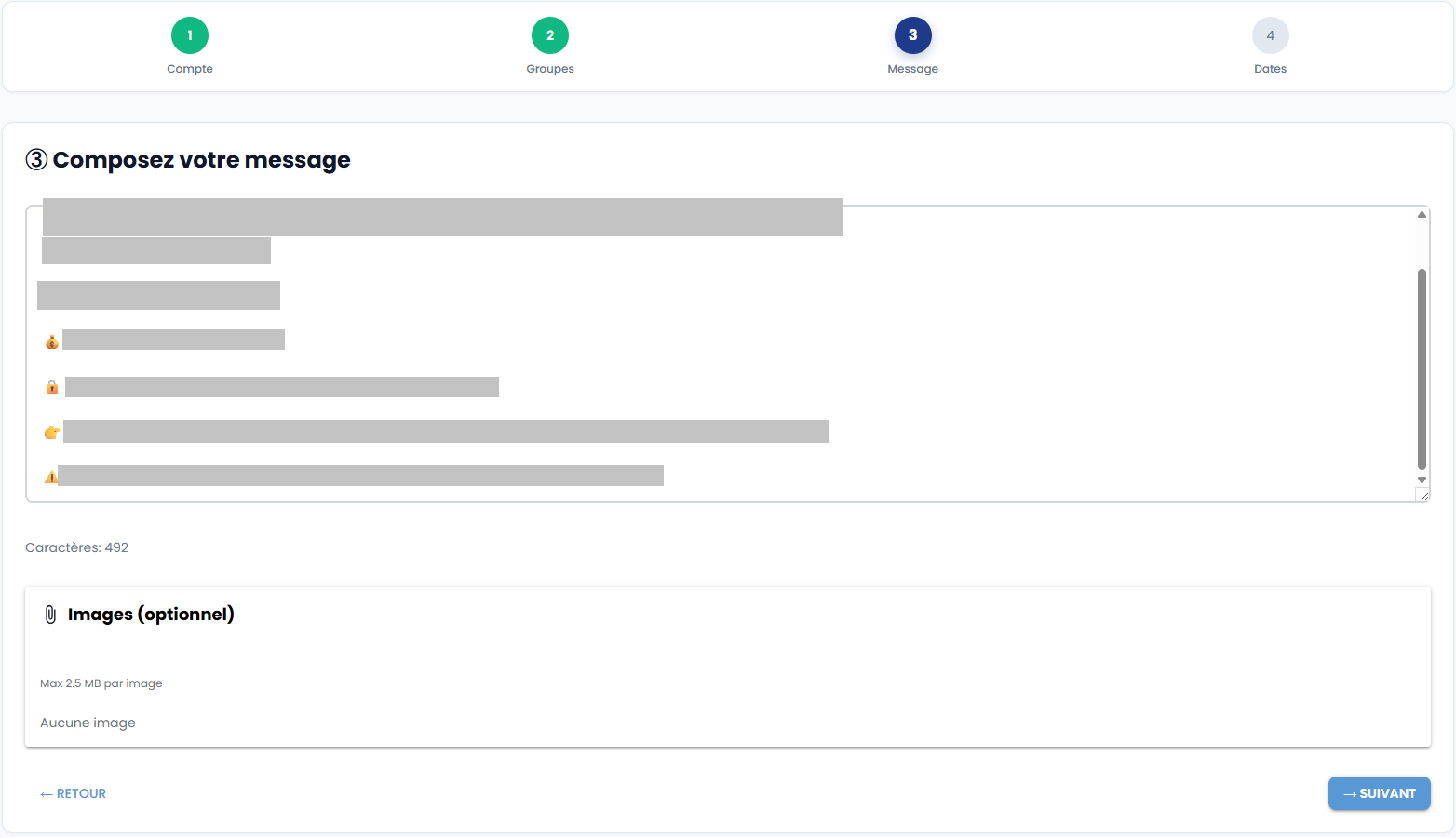The image size is (1456, 838).
Task: Click the message scrollbar down arrow
Action: [1422, 480]
